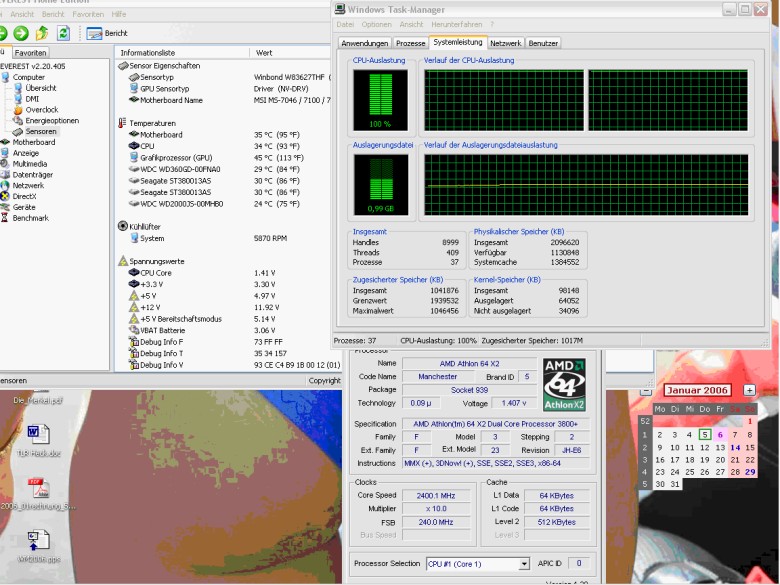The width and height of the screenshot is (780, 585).
Task: Switch to Benutzer tab in Task-Manager
Action: [x=543, y=43]
